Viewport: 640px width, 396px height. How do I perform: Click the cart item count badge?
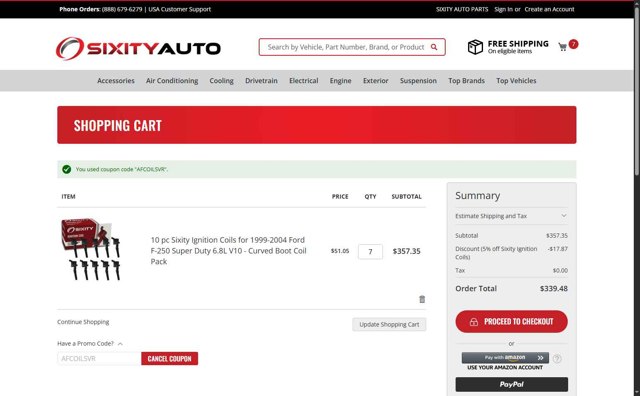(x=573, y=44)
